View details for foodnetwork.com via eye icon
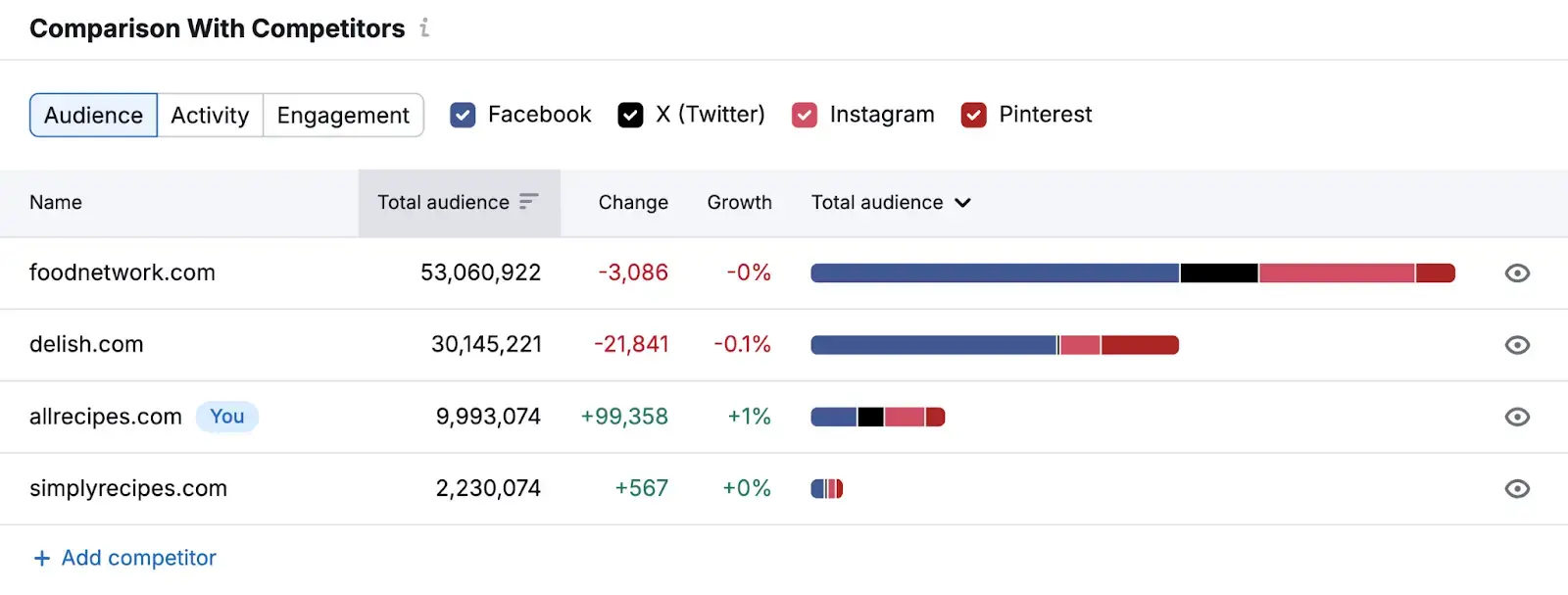The height and width of the screenshot is (595, 1568). (1515, 273)
